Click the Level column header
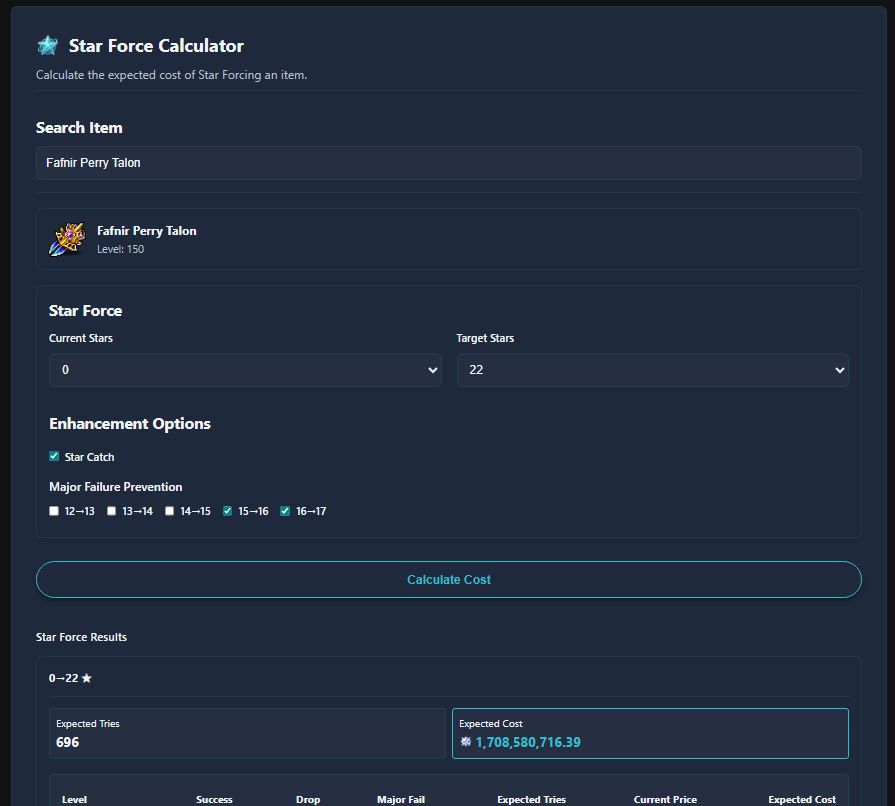Screen dimensions: 895x806 point(74,799)
